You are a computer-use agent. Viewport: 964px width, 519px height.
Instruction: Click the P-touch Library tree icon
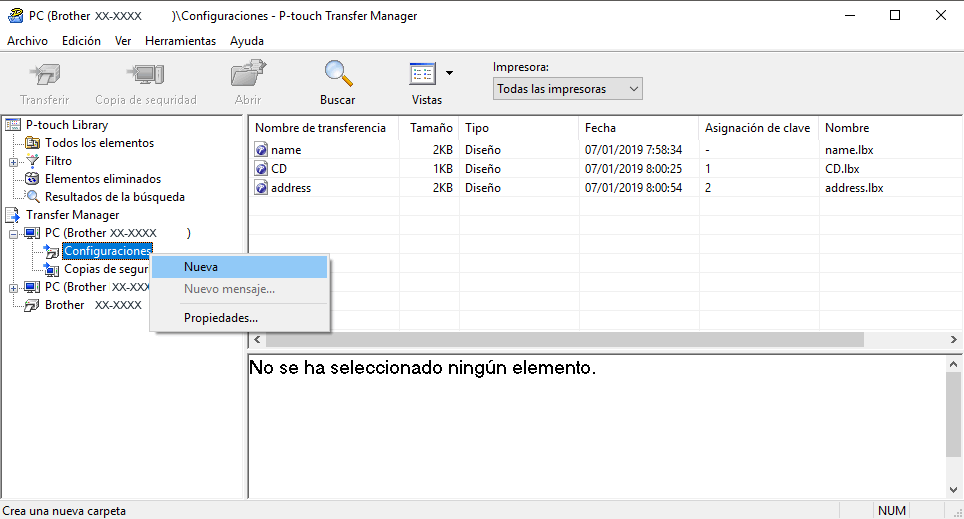(13, 125)
